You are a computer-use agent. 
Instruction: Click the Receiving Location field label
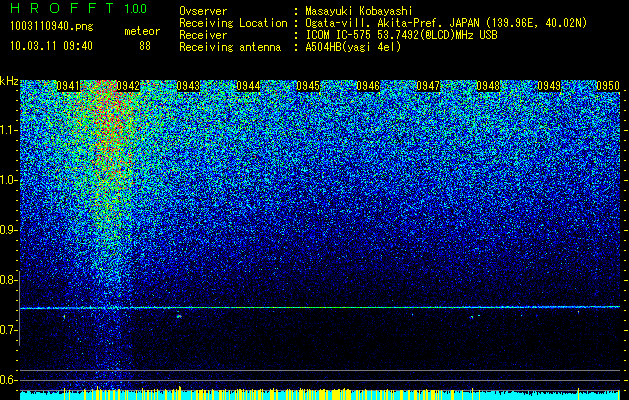(233, 23)
